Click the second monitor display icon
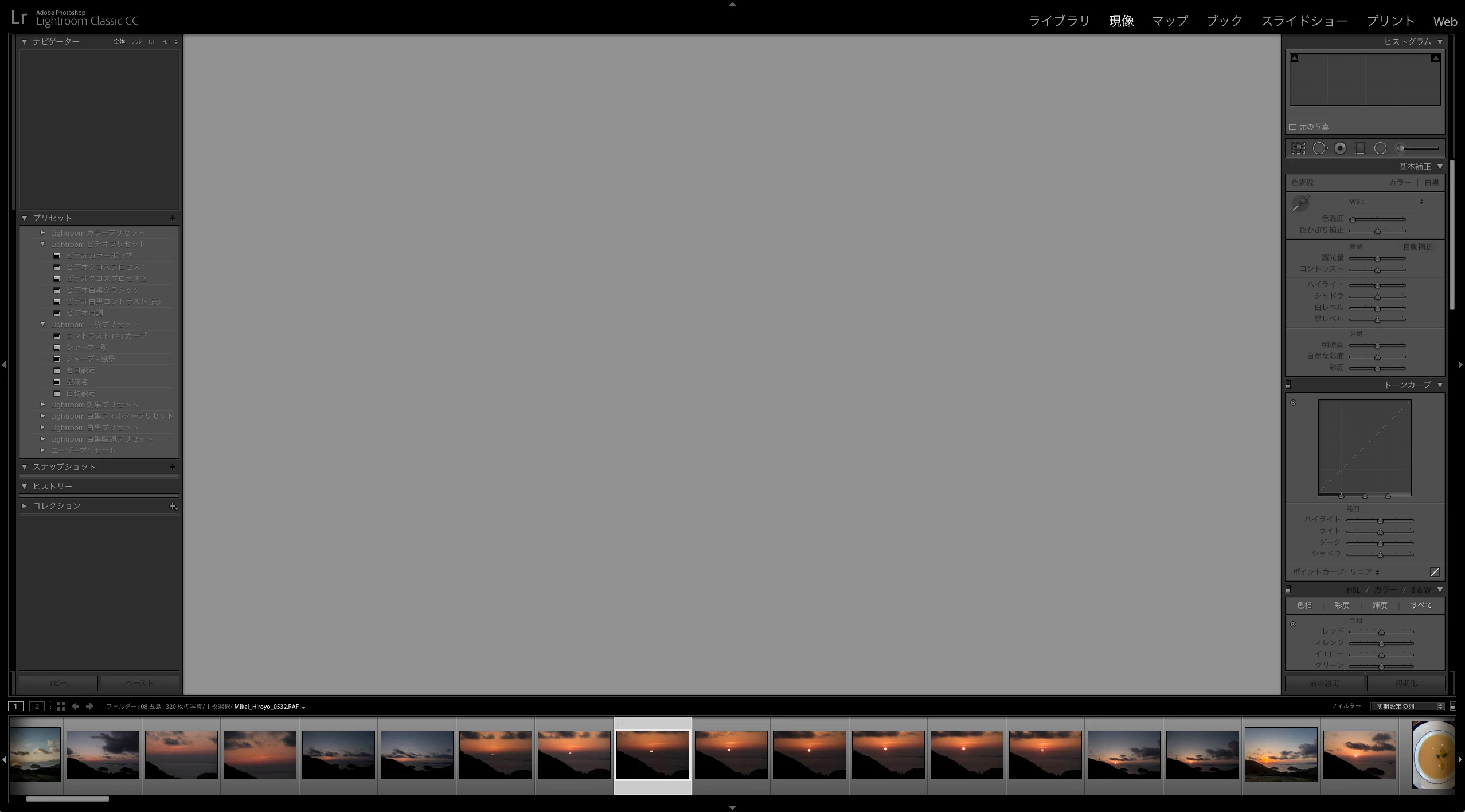The width and height of the screenshot is (1465, 812). 37,707
